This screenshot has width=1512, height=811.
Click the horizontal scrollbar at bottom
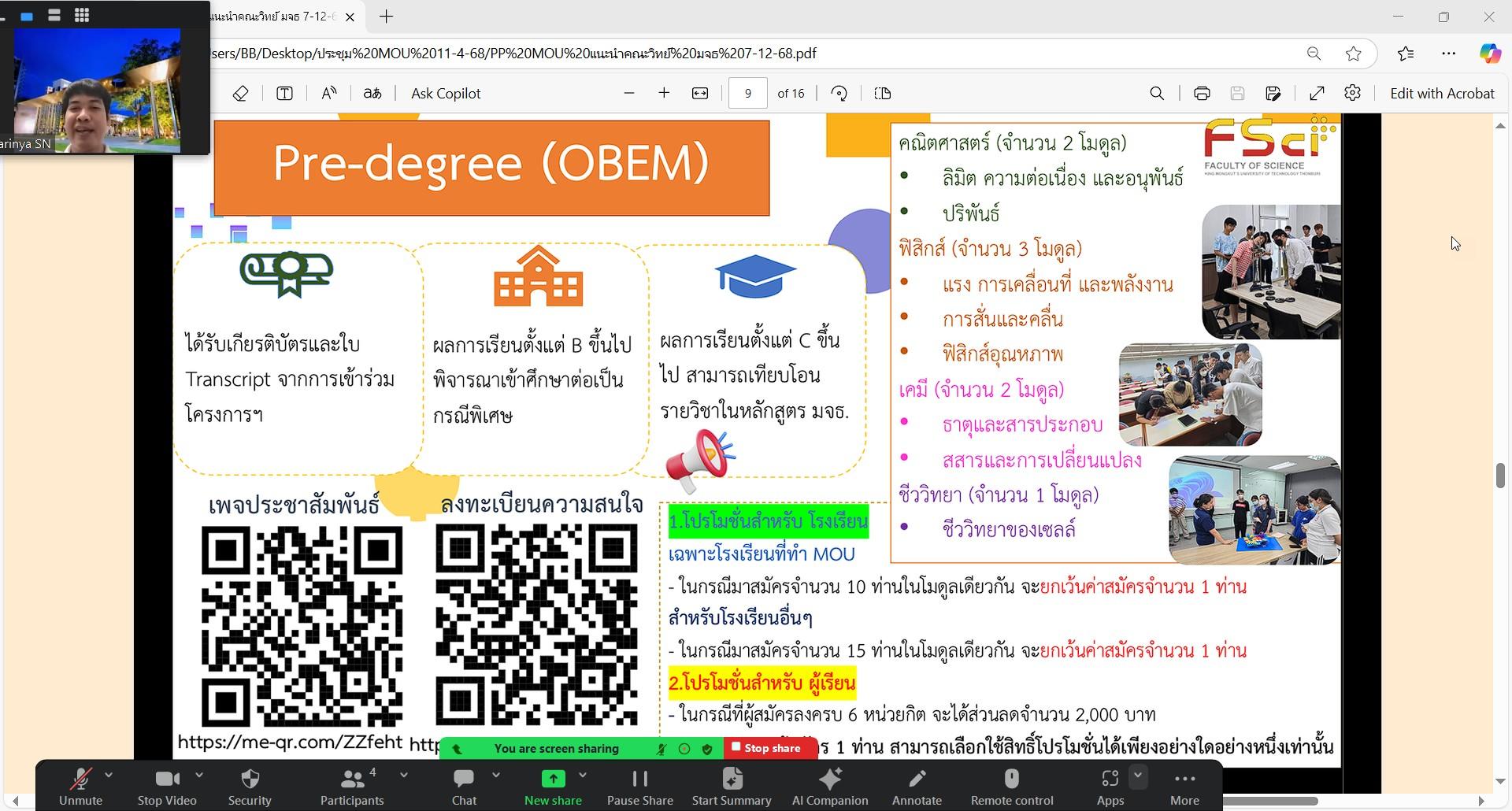click(x=1269, y=801)
